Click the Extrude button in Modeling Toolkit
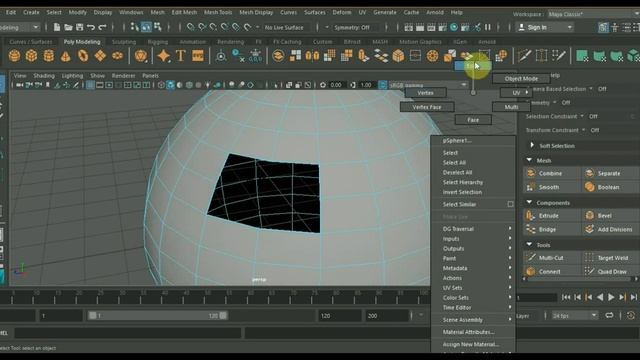Viewport: 640px width, 360px height. [x=552, y=216]
